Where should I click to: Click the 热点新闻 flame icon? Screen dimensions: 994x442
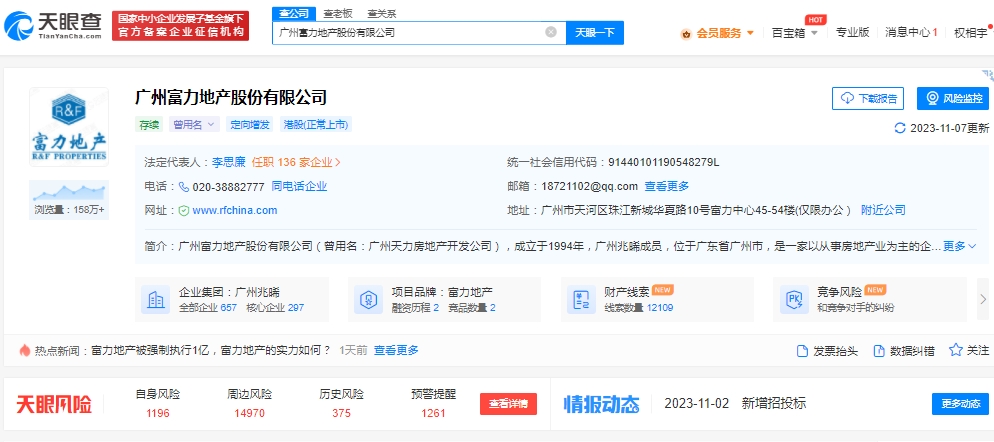coord(25,350)
